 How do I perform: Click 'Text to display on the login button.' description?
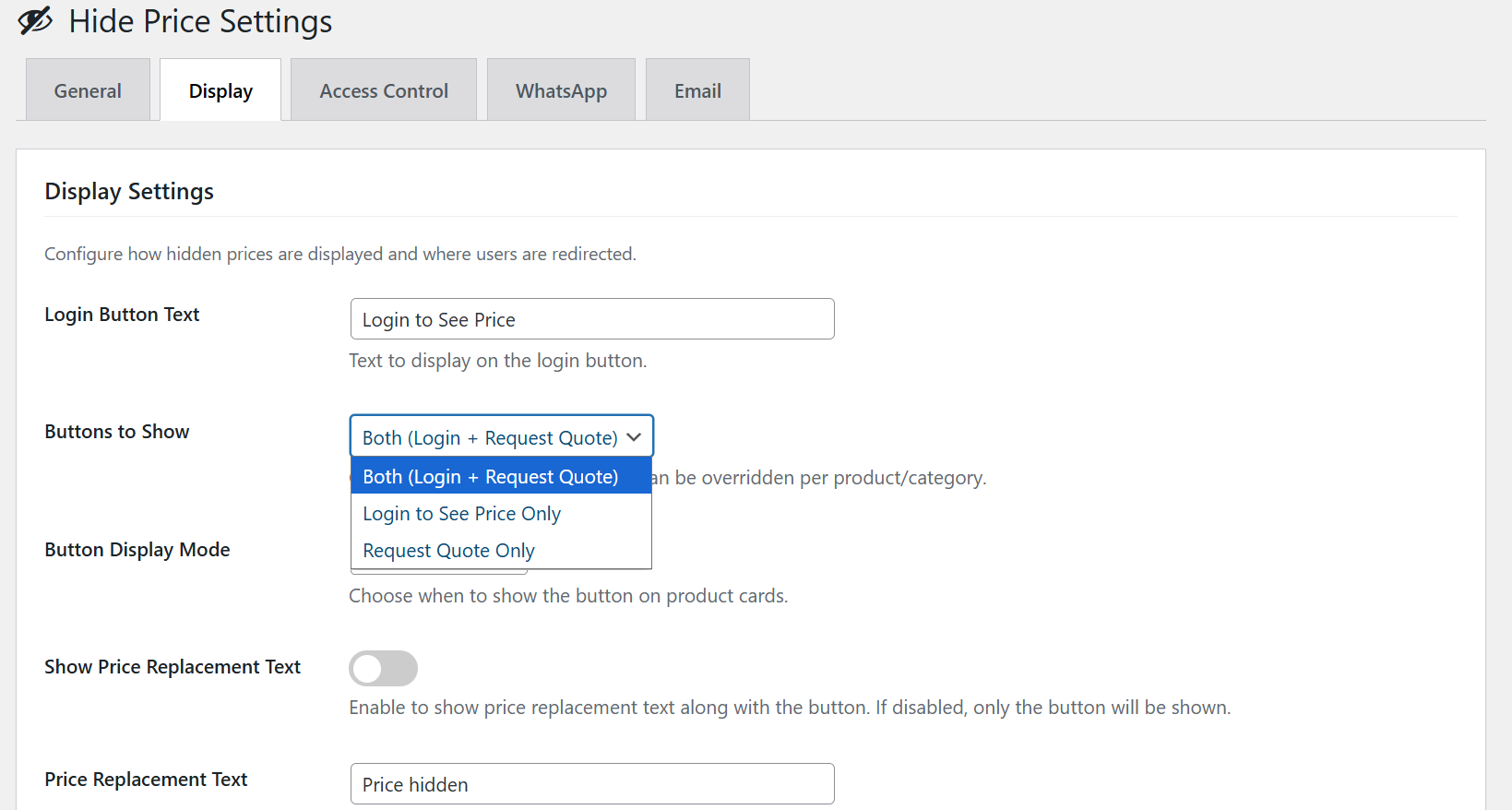[x=498, y=361]
